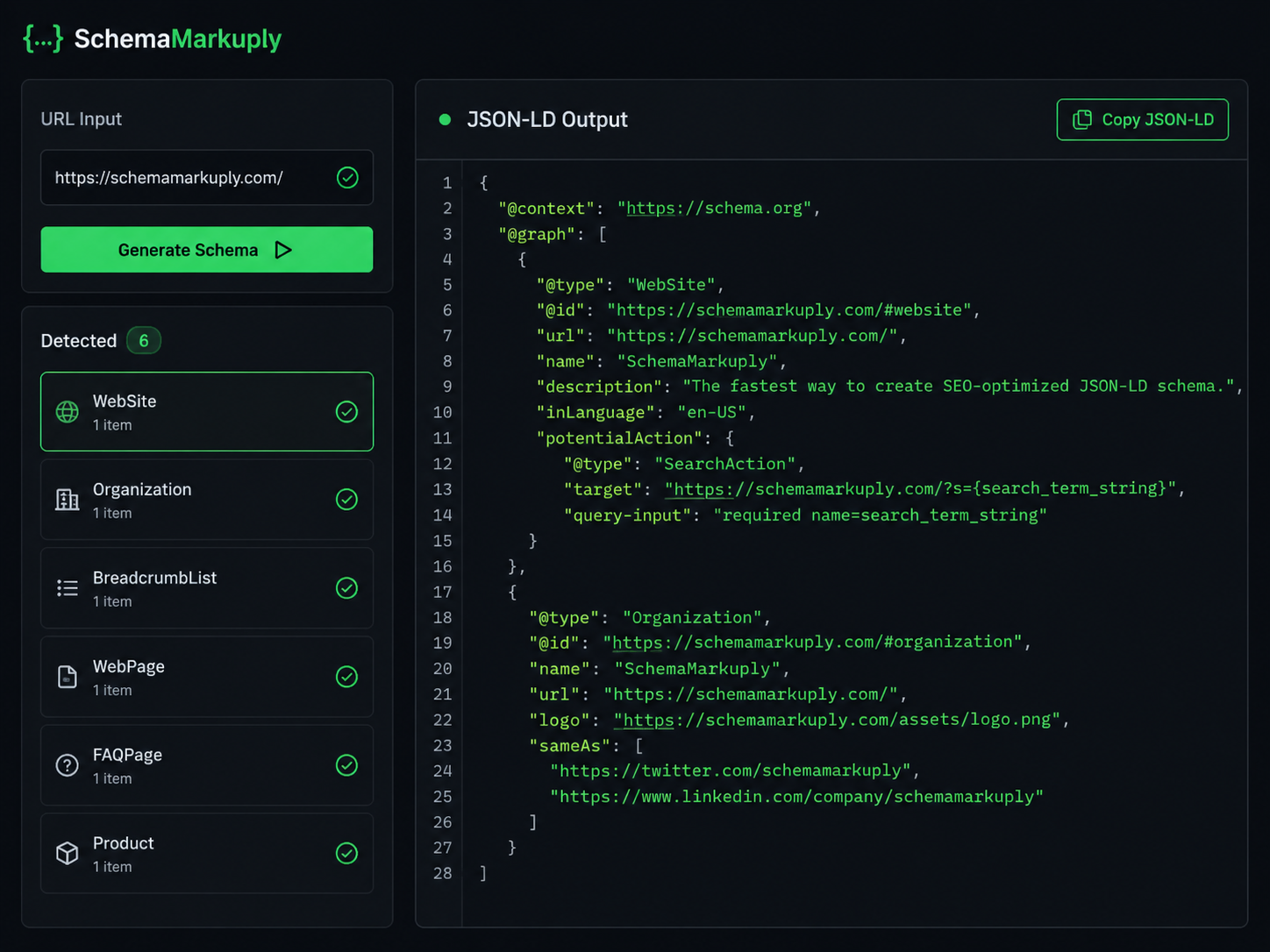Select the Product detected item
1270x952 pixels.
[207, 854]
